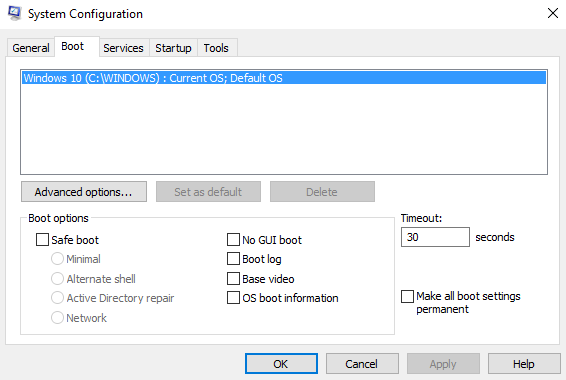Click the System Configuration title bar icon

pyautogui.click(x=14, y=13)
